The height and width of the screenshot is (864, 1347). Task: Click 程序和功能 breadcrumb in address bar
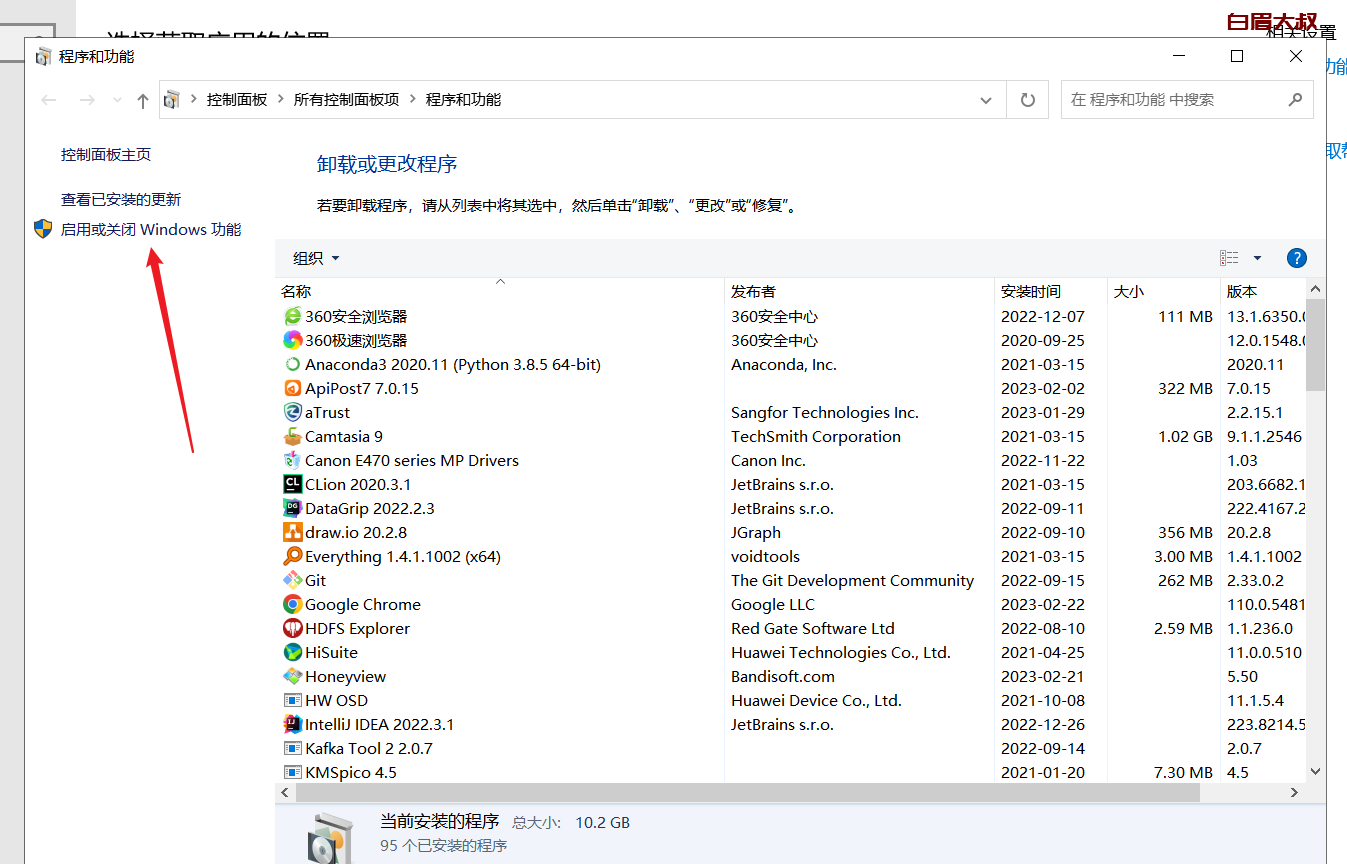(x=463, y=100)
